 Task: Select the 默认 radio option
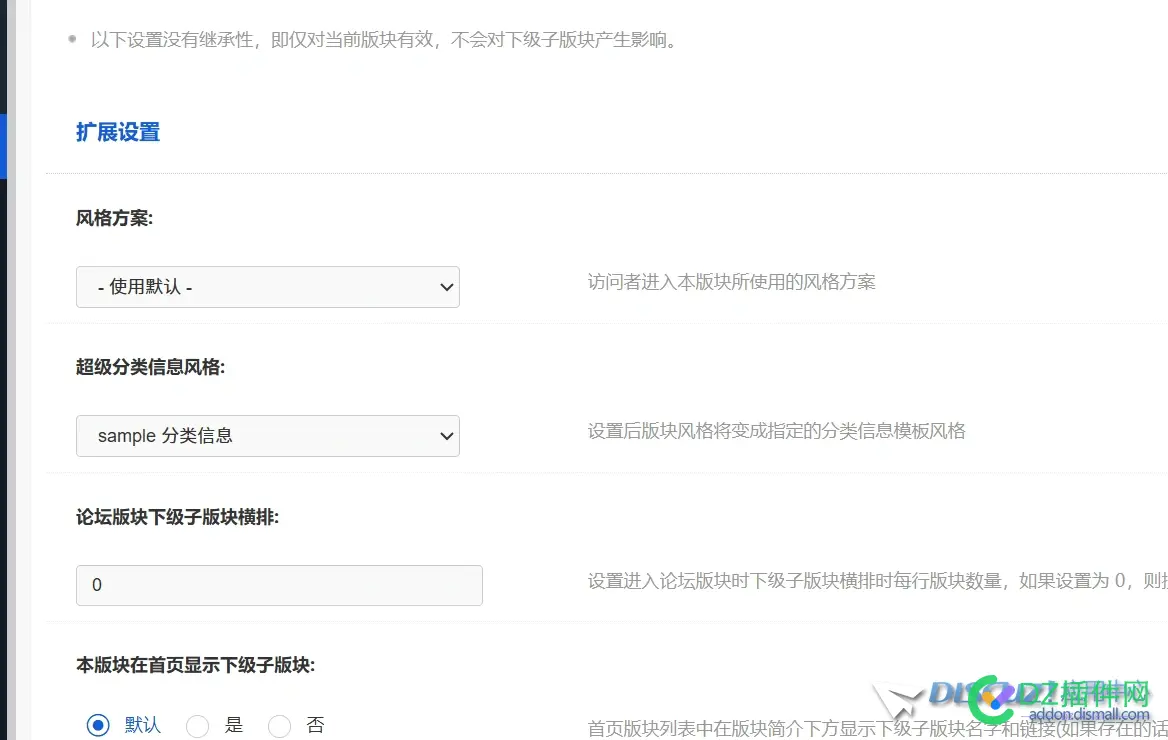(98, 725)
